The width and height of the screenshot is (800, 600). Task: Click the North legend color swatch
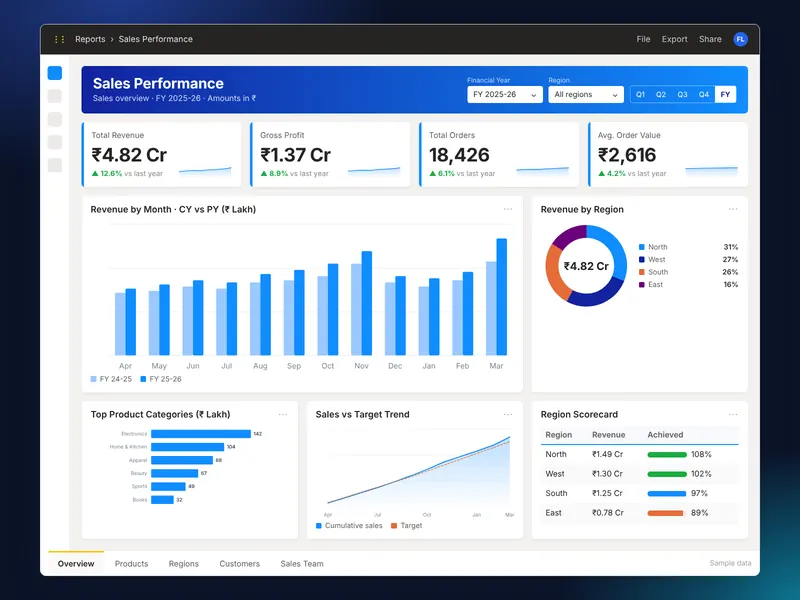pyautogui.click(x=641, y=247)
